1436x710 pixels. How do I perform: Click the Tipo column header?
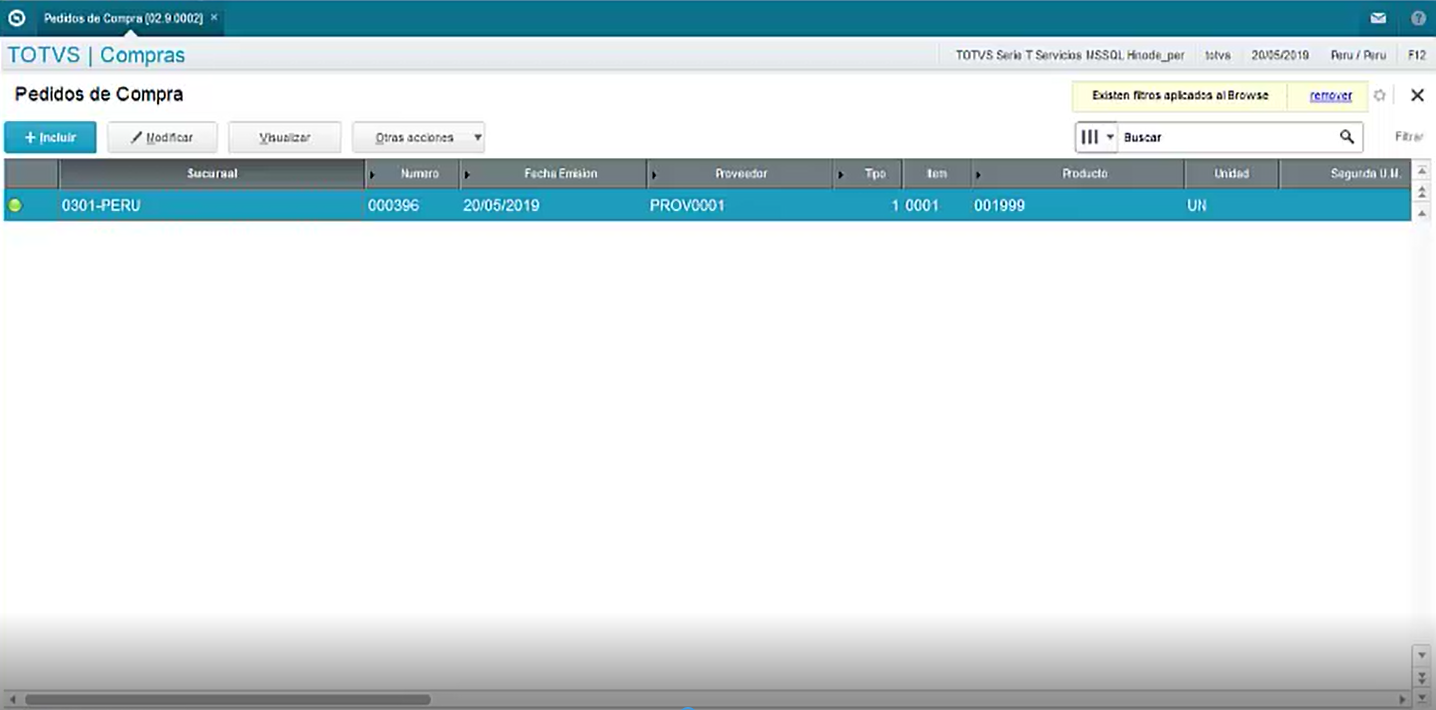(x=868, y=174)
